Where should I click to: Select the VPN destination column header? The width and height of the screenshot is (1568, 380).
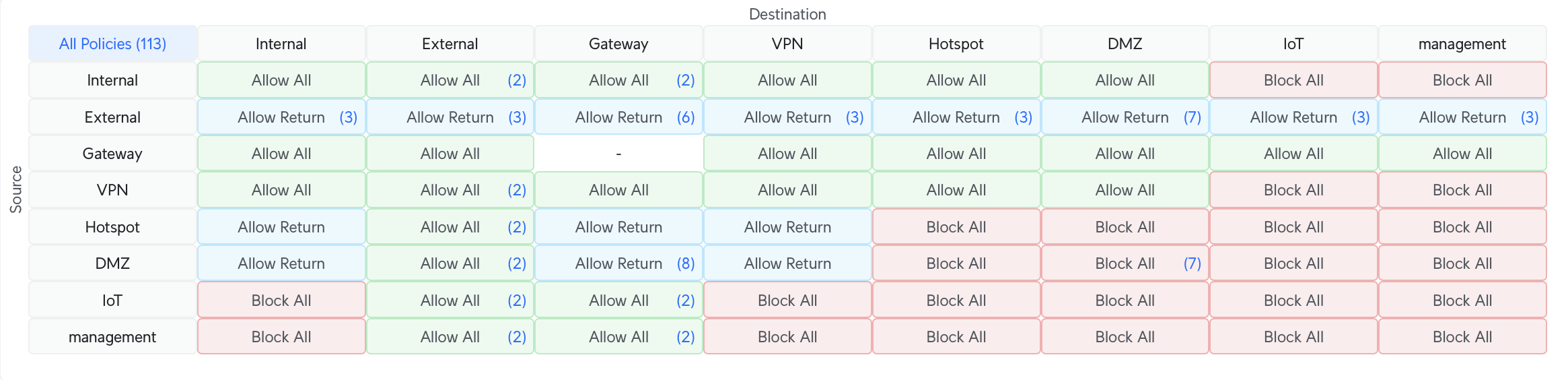[787, 44]
